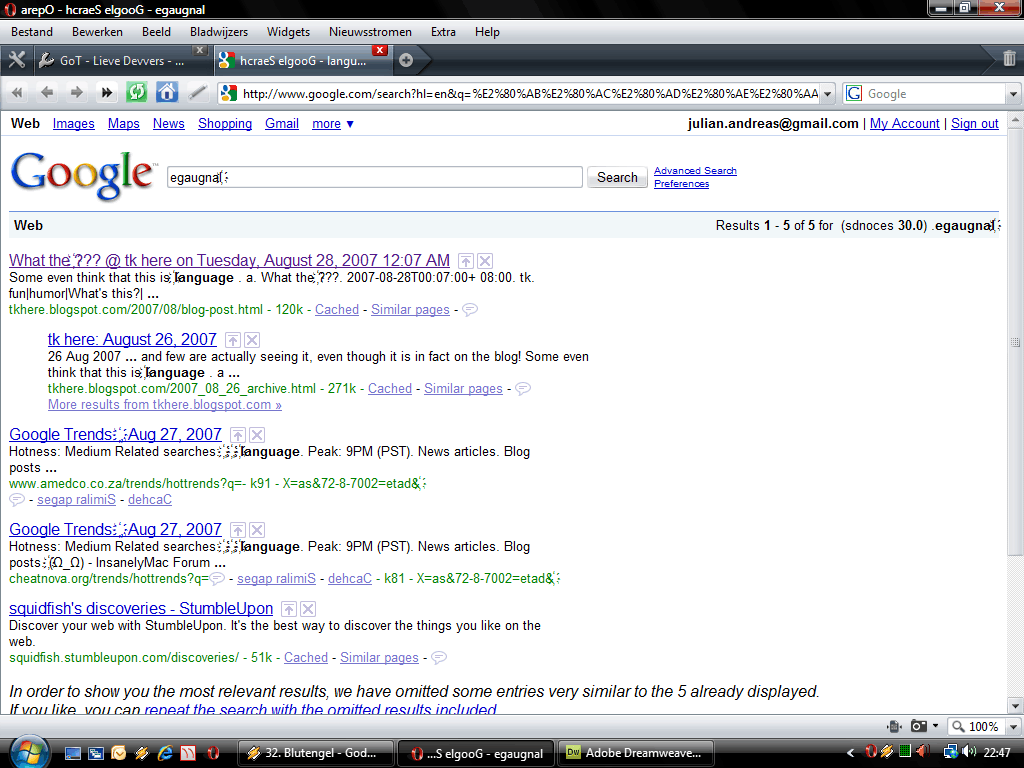Go forward with the Forward arrow

point(76,93)
